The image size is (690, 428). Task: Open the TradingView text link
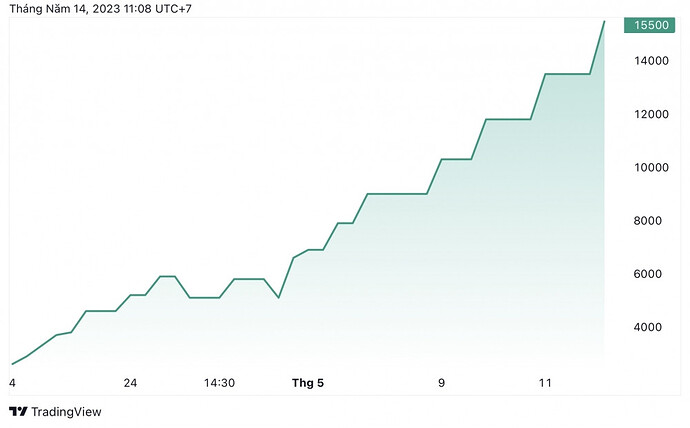[x=66, y=412]
